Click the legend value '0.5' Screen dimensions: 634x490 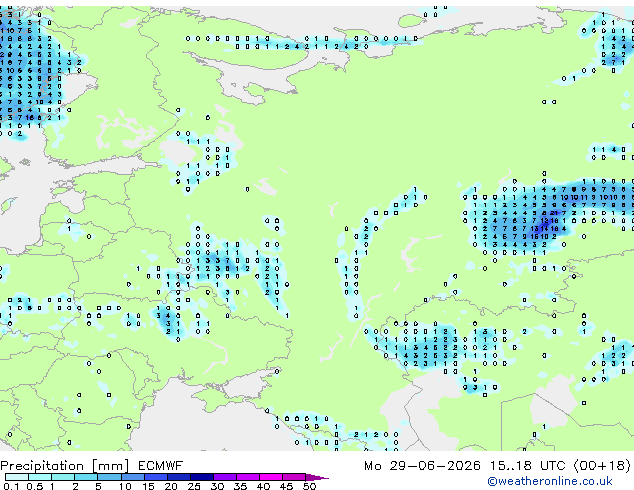[35, 486]
